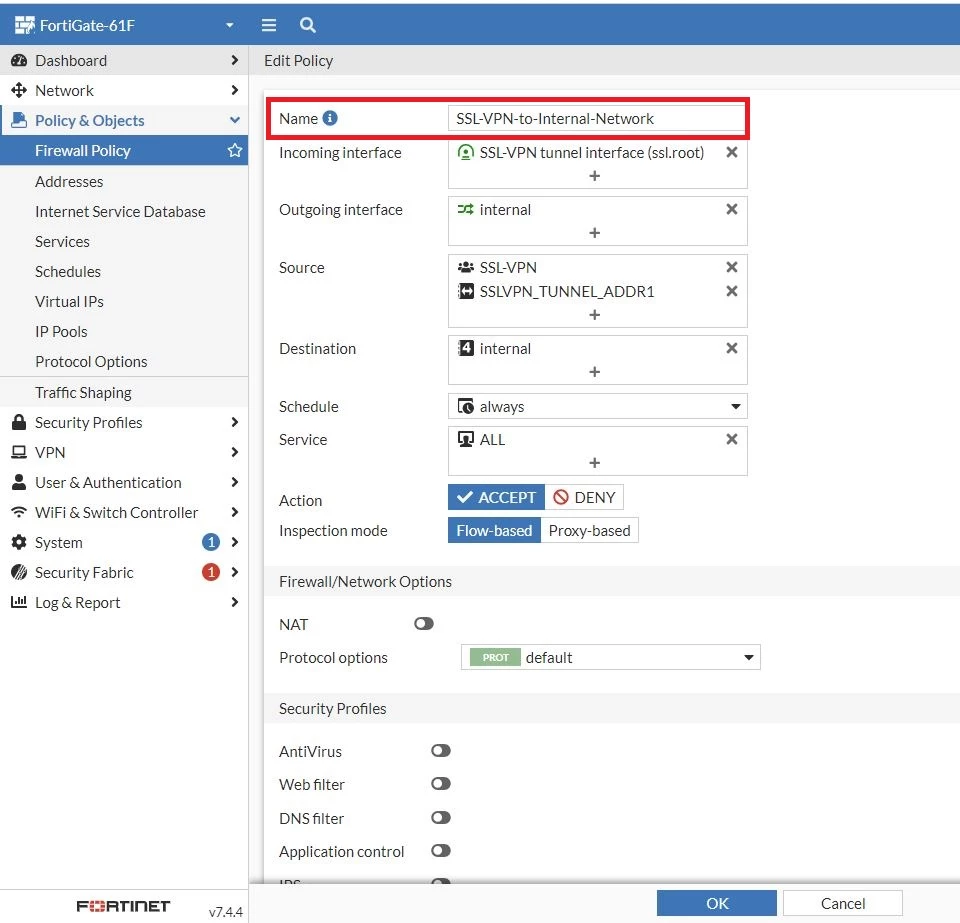Screen dimensions: 960x923
Task: Remove ALL from Service field
Action: (x=731, y=439)
